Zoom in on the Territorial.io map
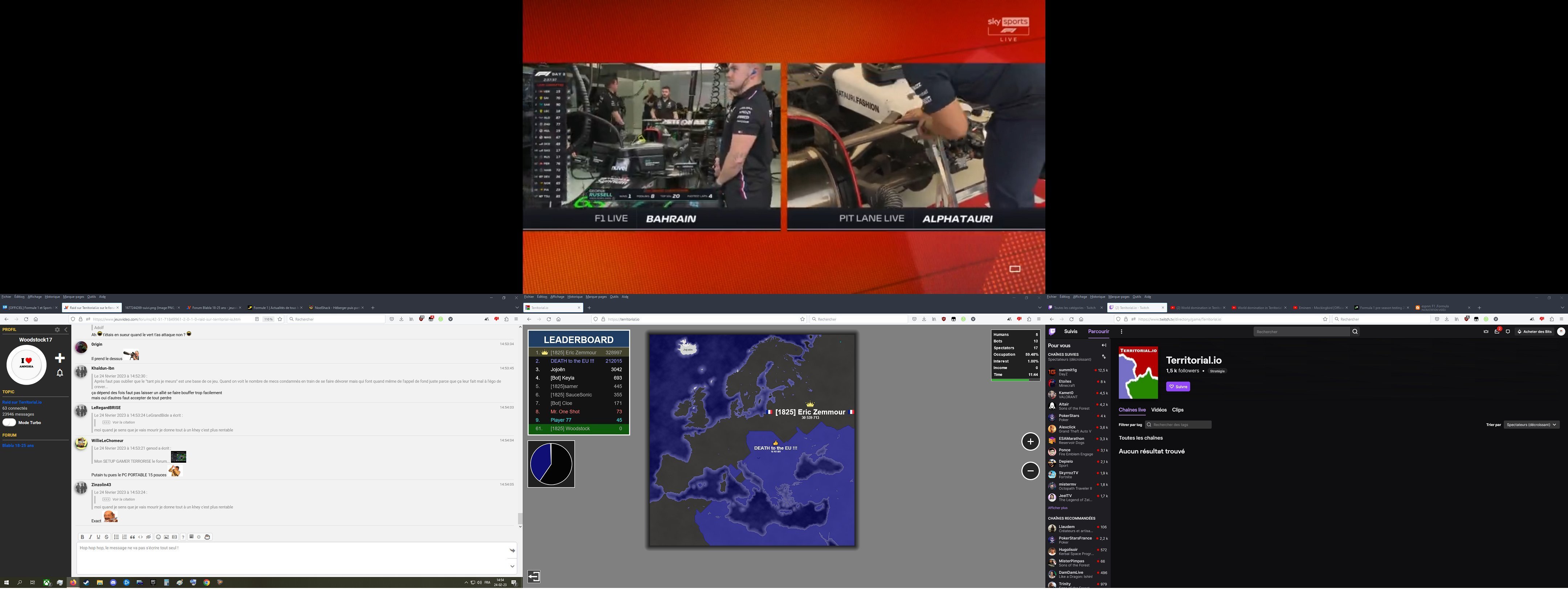 click(x=1030, y=442)
